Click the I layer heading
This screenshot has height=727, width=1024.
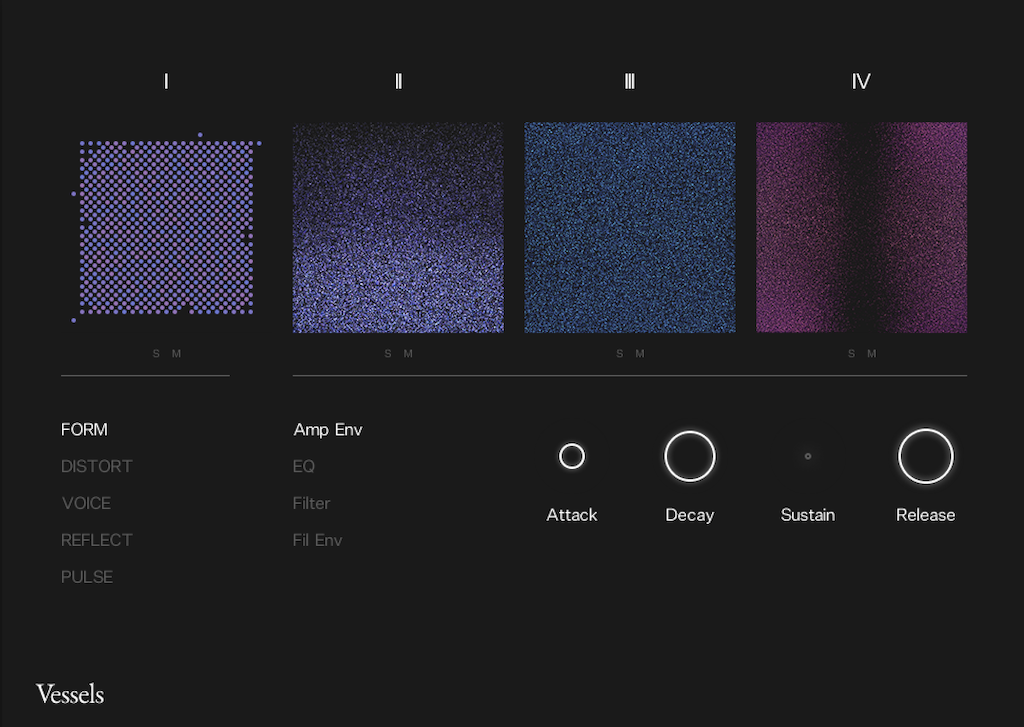point(167,82)
